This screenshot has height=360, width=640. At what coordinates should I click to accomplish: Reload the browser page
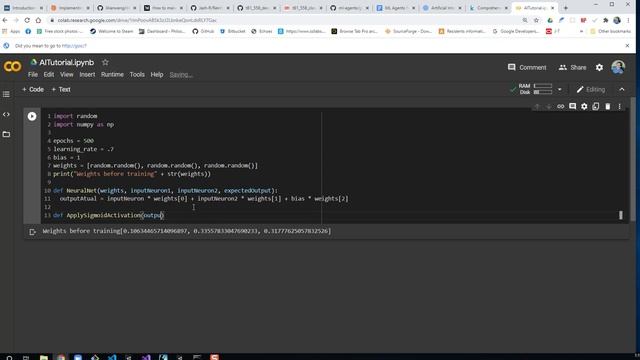click(x=27, y=20)
